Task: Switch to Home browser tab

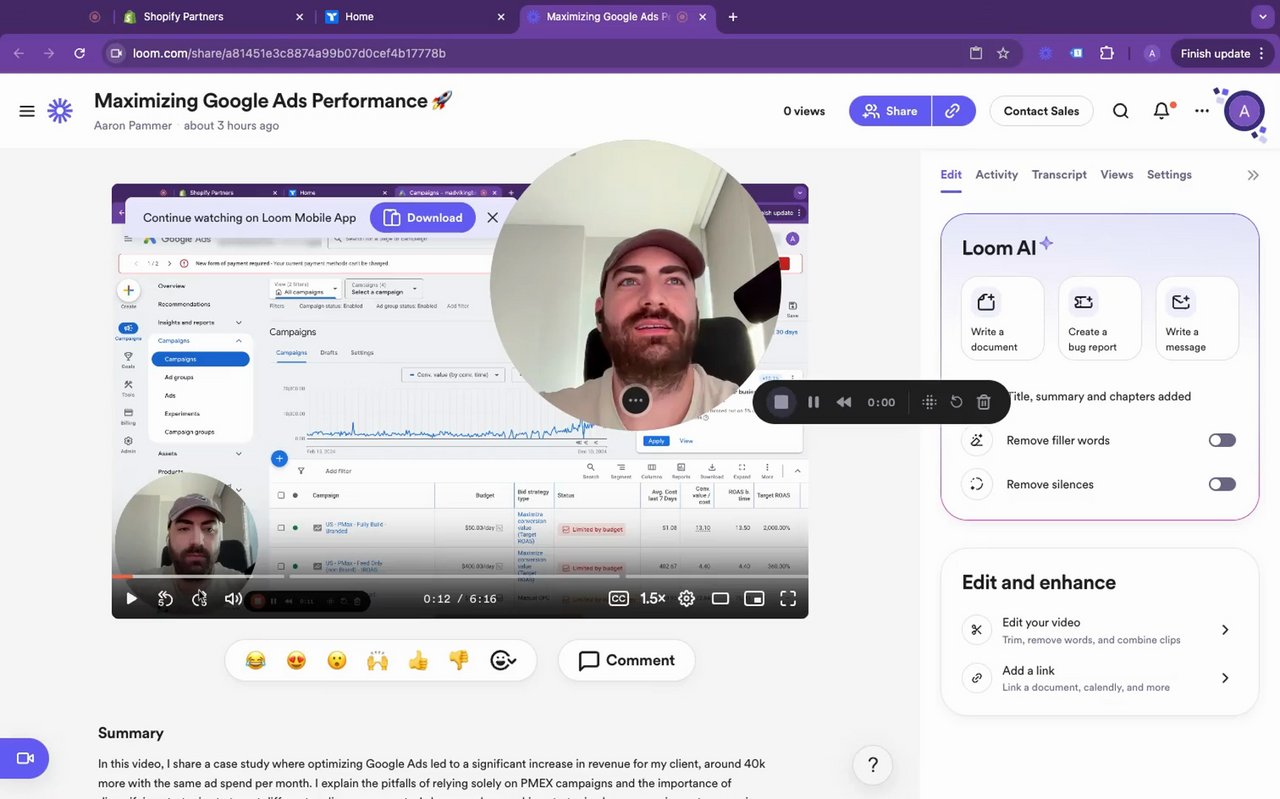Action: [x=415, y=17]
